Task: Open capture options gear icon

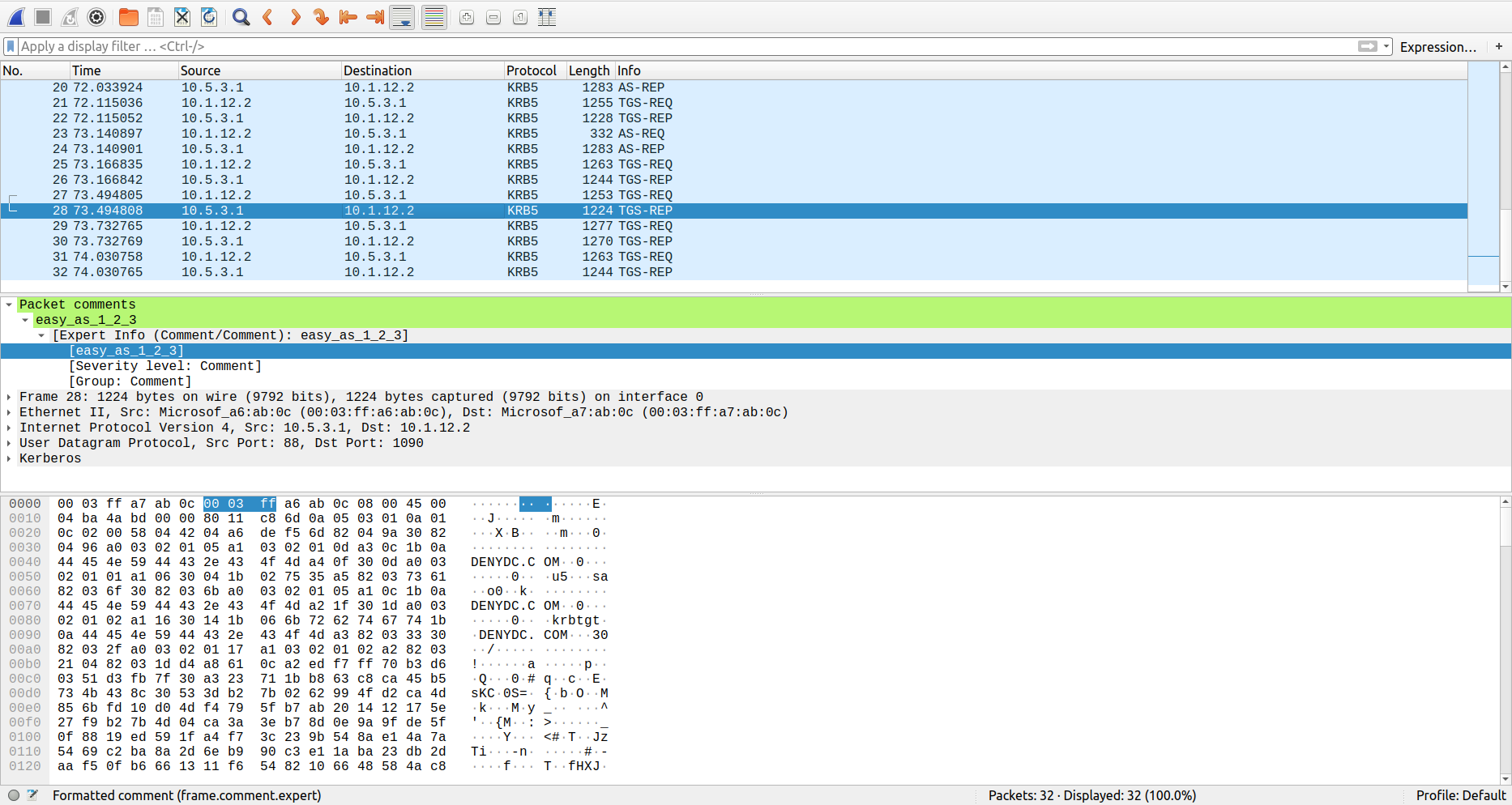Action: (96, 17)
